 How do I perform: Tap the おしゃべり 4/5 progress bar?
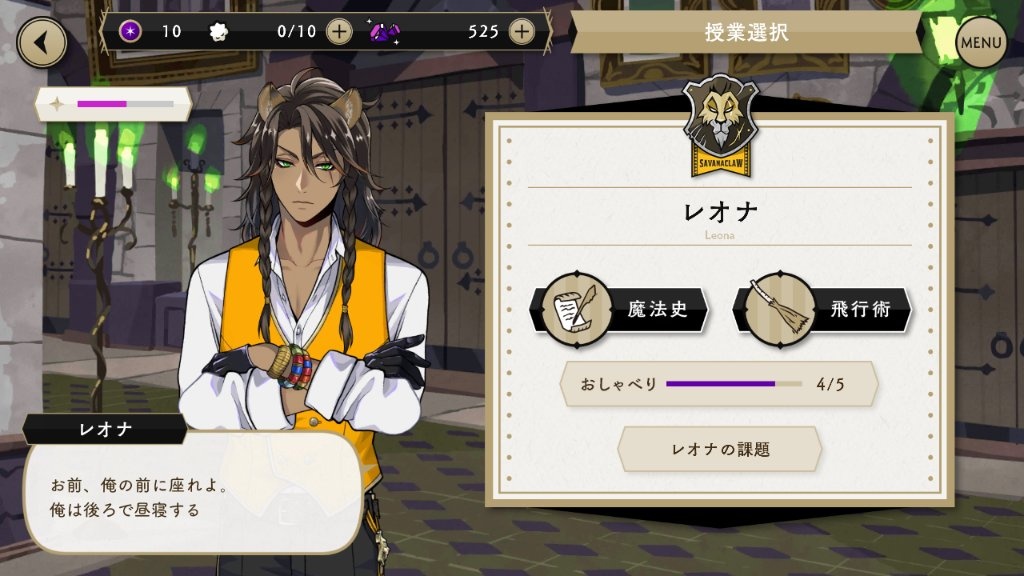tap(719, 384)
